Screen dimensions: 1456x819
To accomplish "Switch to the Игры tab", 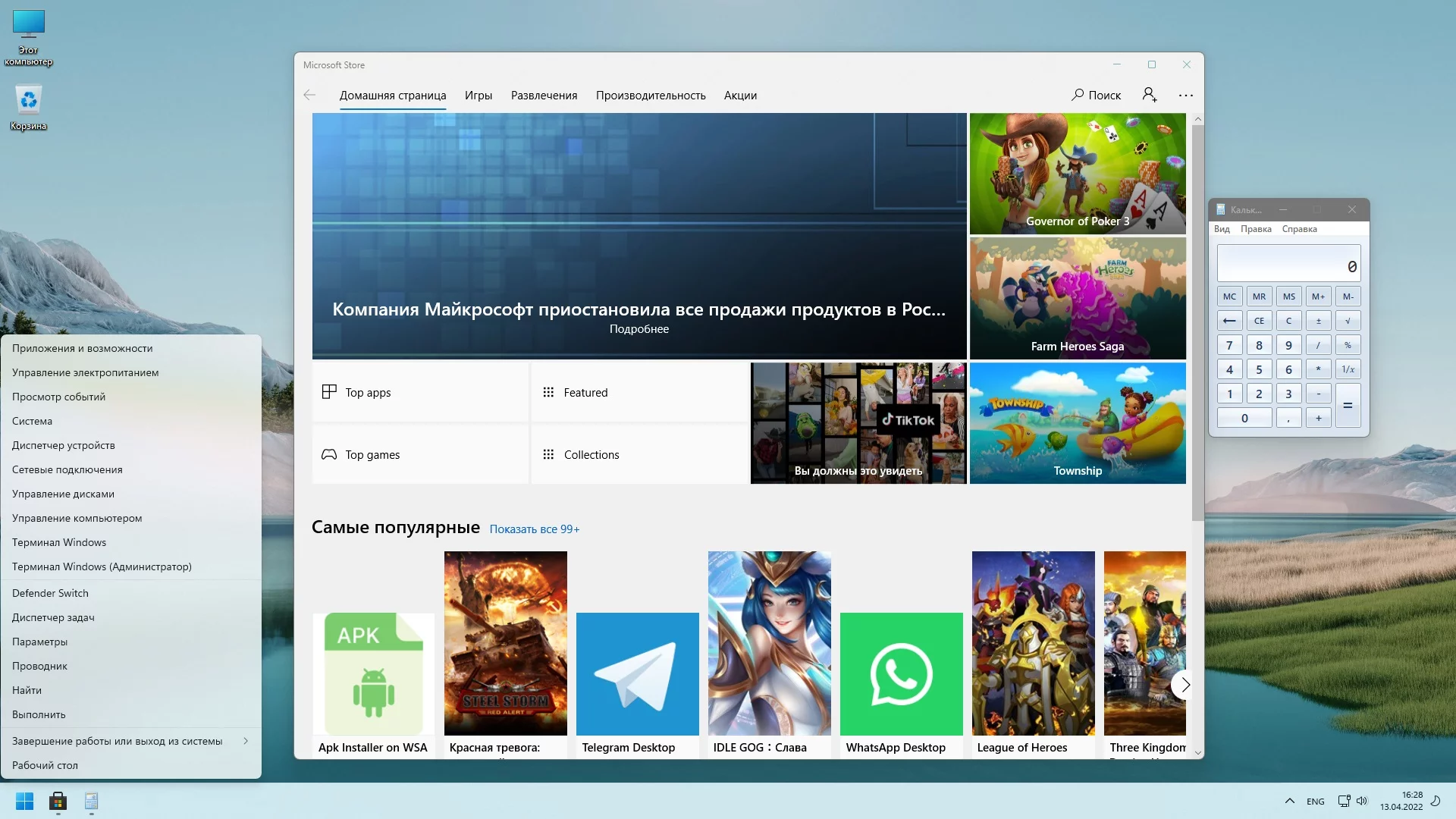I will click(479, 96).
